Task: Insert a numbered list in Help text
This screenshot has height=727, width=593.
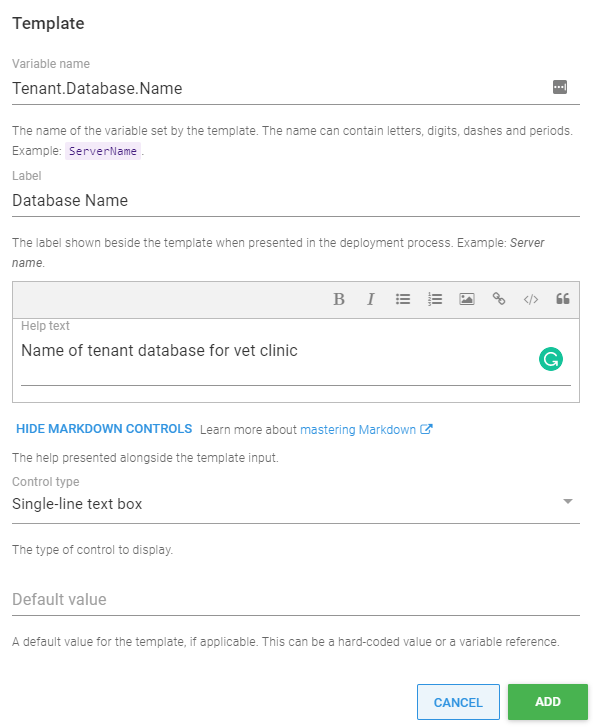Action: coord(434,299)
